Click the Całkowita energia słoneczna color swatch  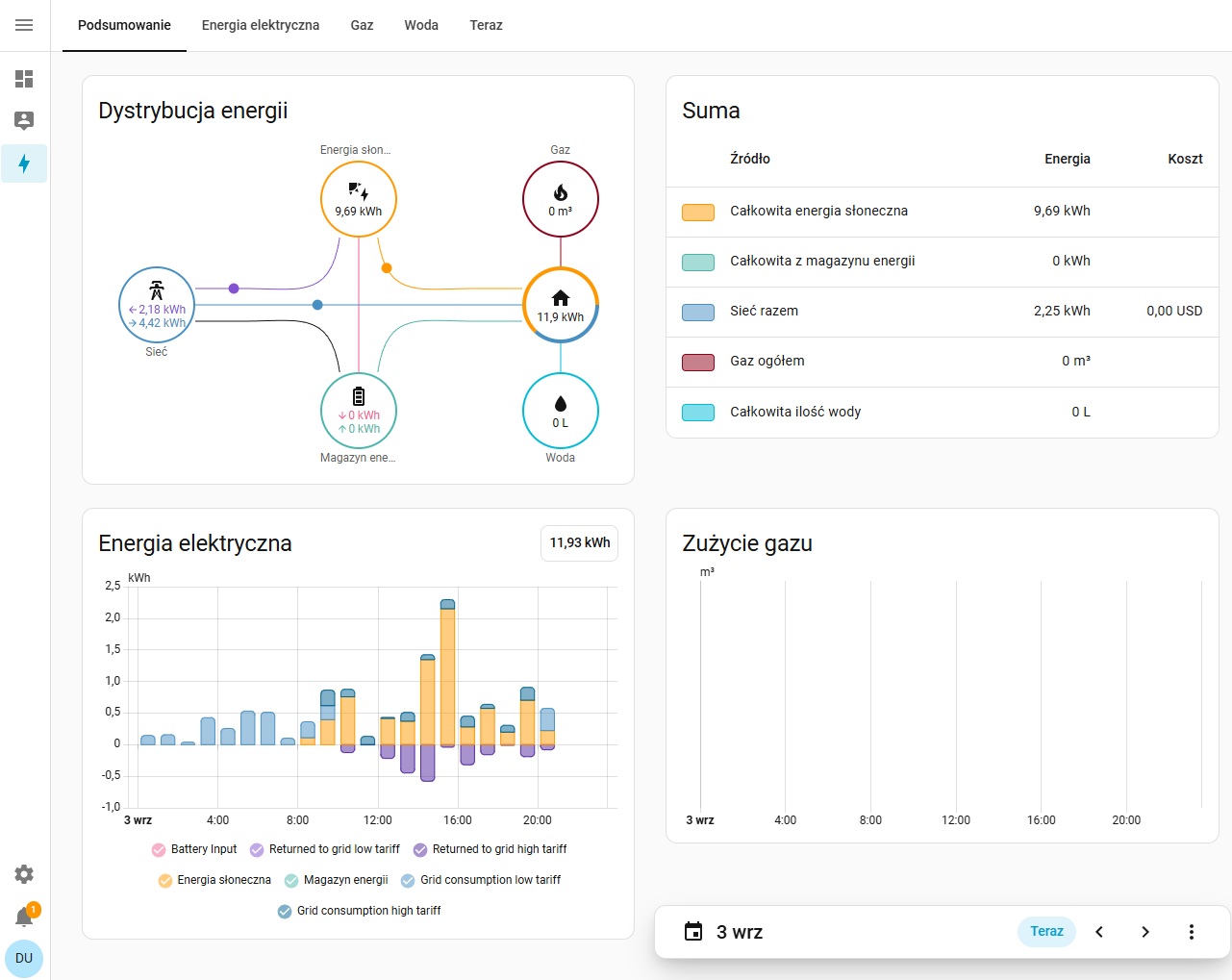pyautogui.click(x=698, y=213)
